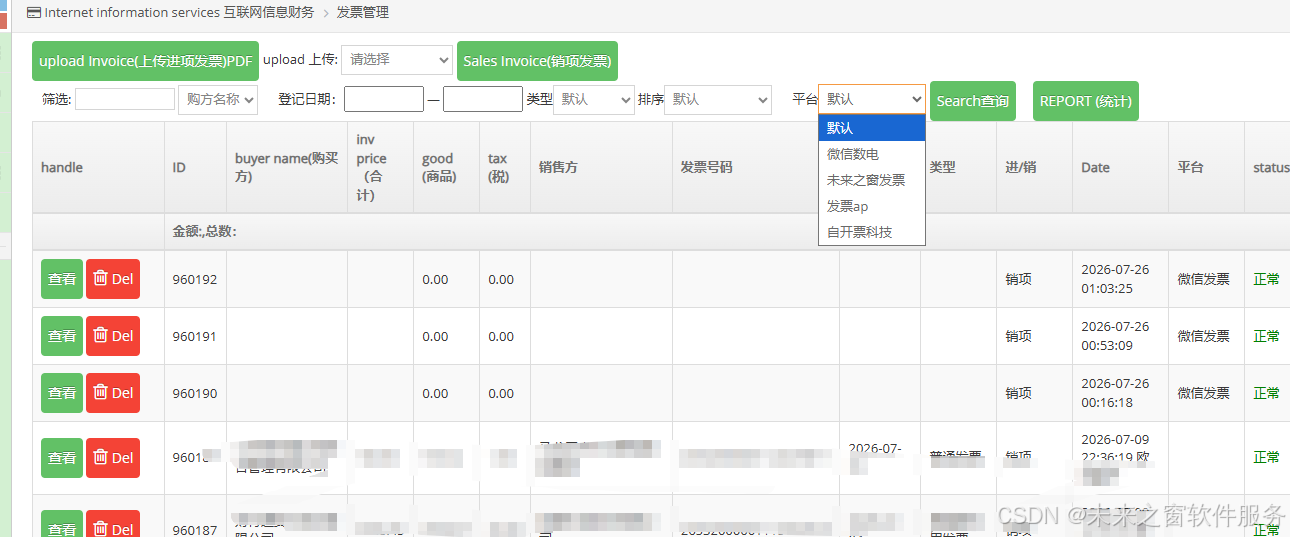Choose 发票ap platform option
Screen dimensions: 1290x537
pyautogui.click(x=872, y=206)
